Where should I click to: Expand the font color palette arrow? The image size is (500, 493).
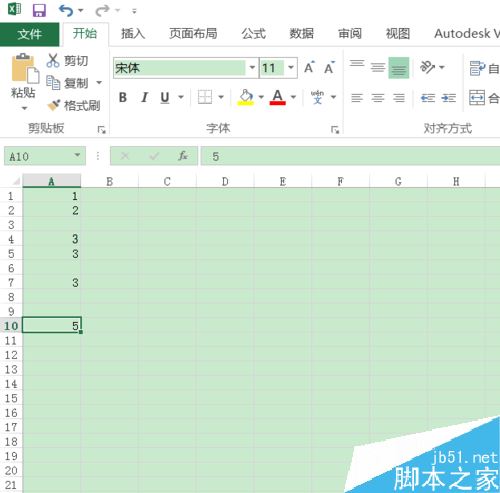293,97
